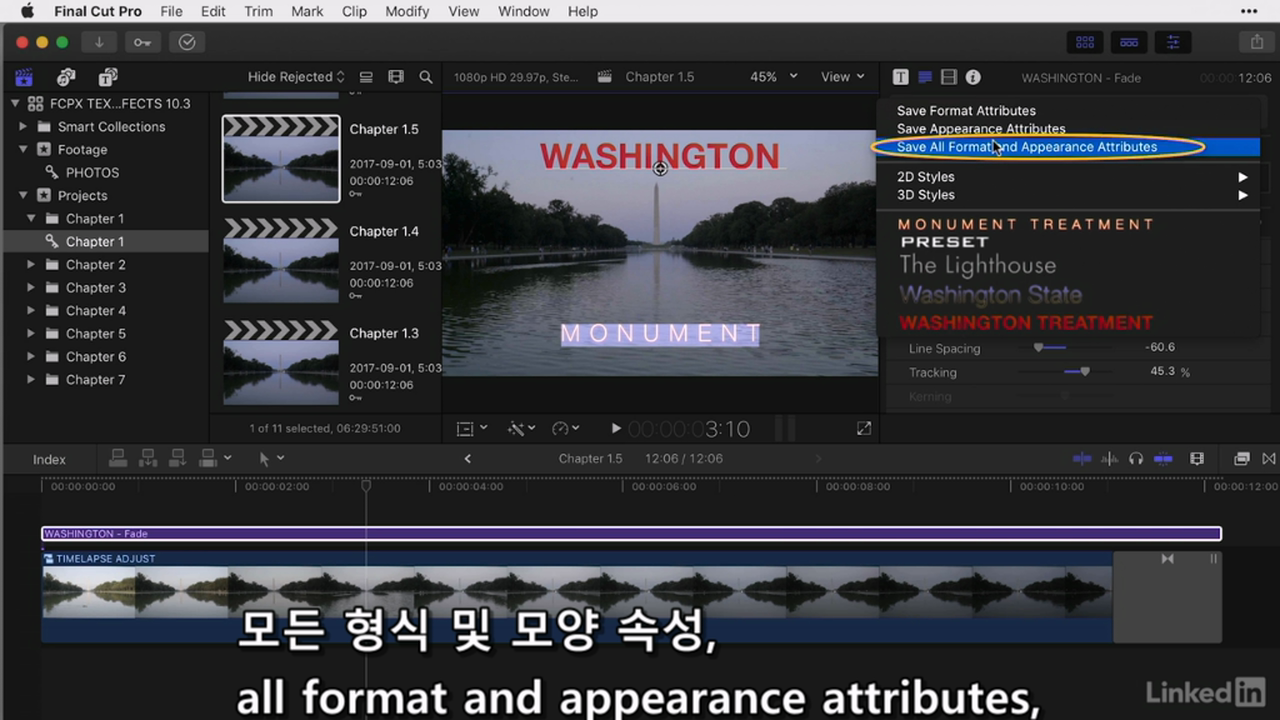Open the Photos and Audio sidebar
This screenshot has height=720, width=1280.
tap(66, 77)
